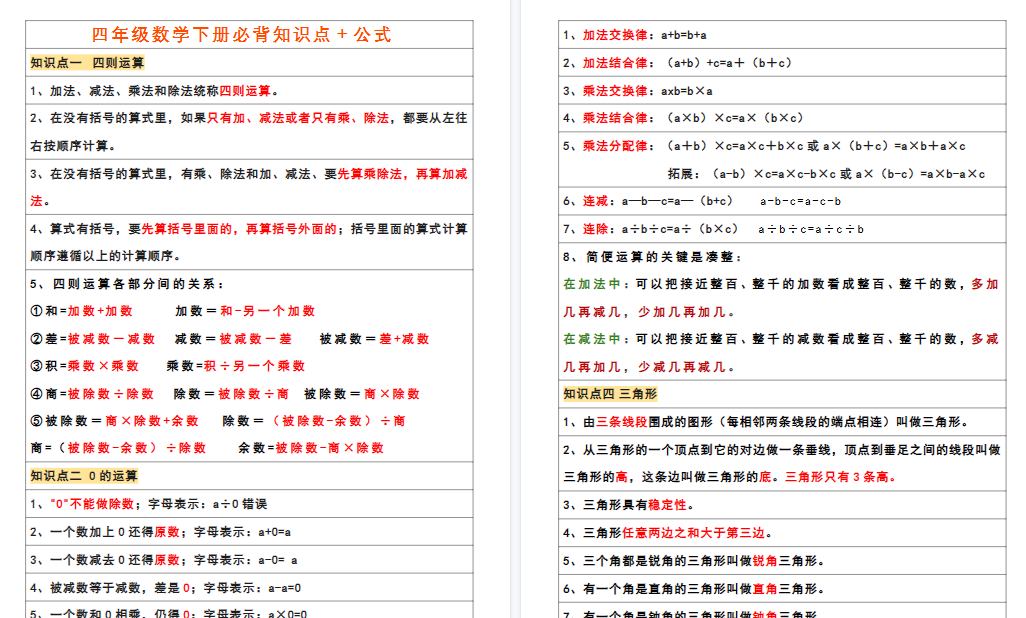Click the line '5、三个角都是锐角的三角形叫做锐角三角形。'
1026x618 pixels.
click(694, 561)
